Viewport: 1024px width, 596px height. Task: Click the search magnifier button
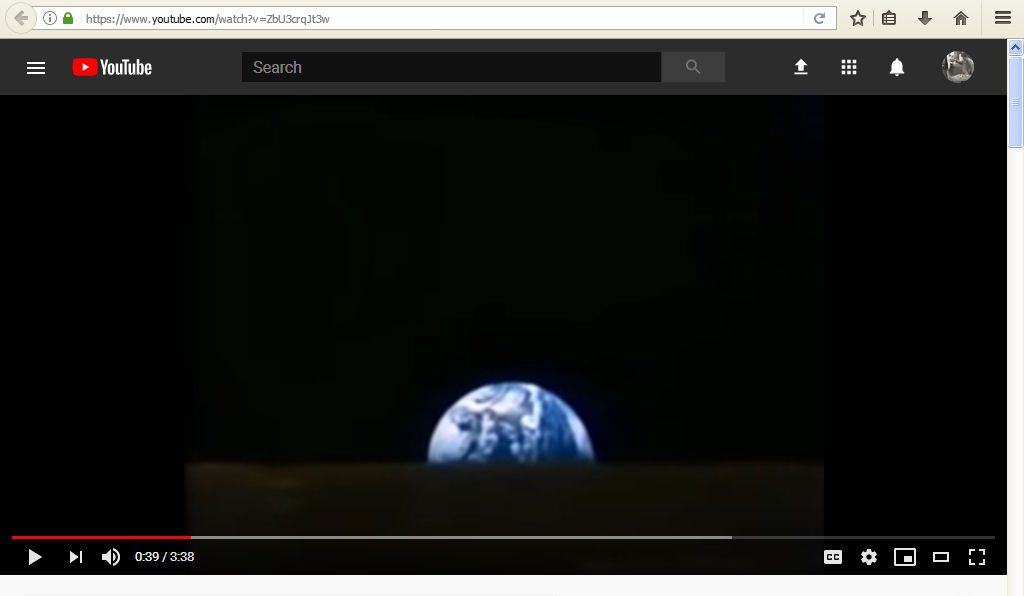[x=693, y=67]
